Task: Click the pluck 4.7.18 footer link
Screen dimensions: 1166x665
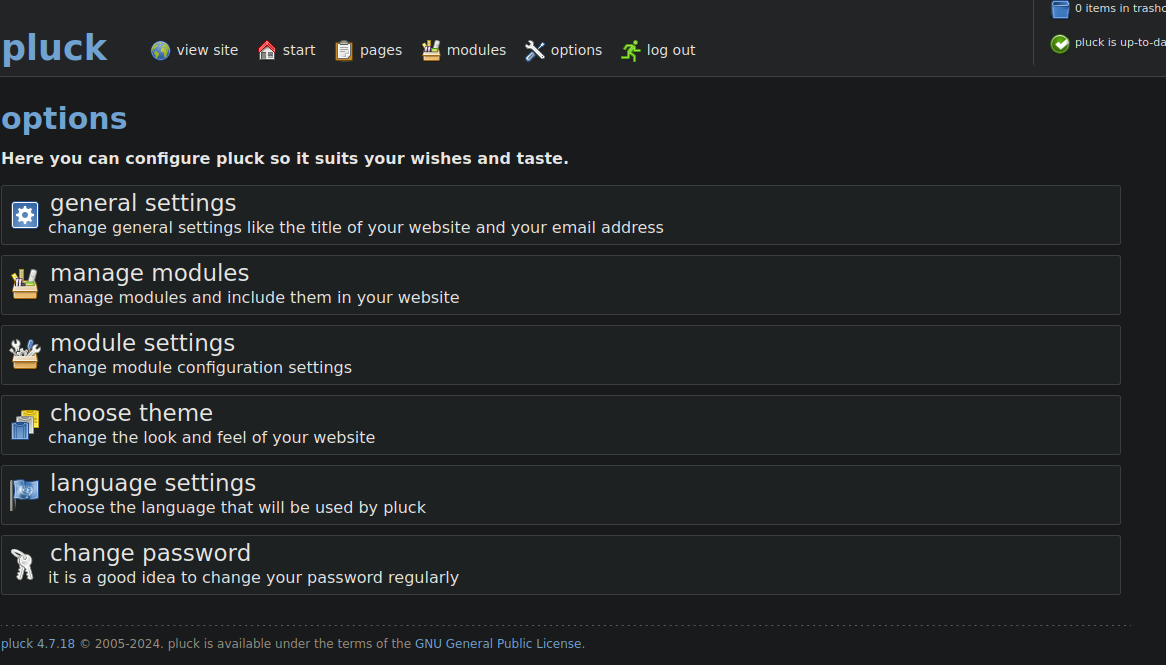Action: click(x=38, y=644)
